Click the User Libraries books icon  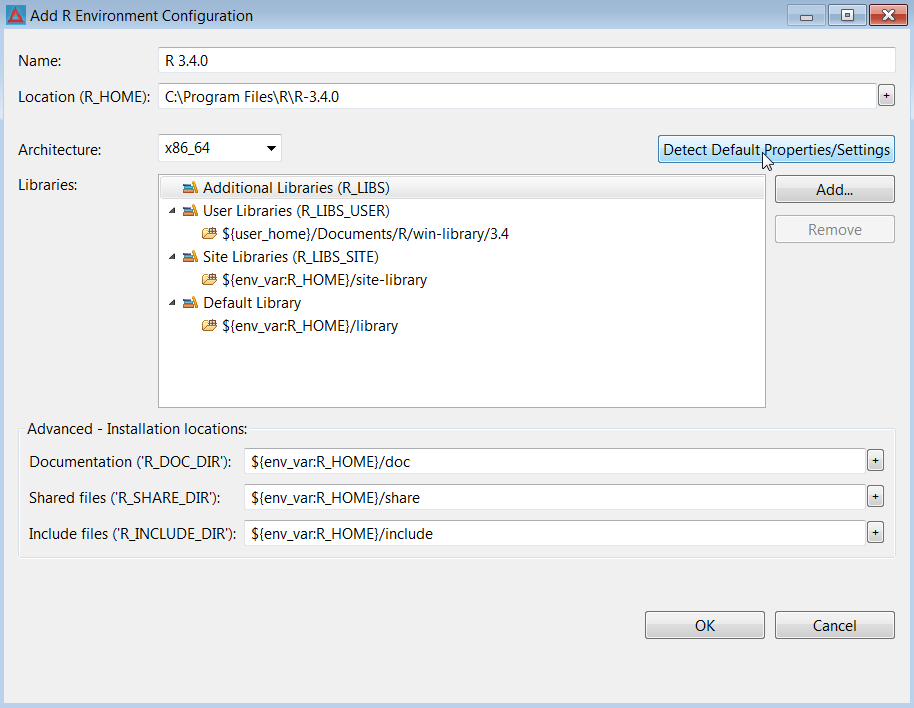click(190, 211)
